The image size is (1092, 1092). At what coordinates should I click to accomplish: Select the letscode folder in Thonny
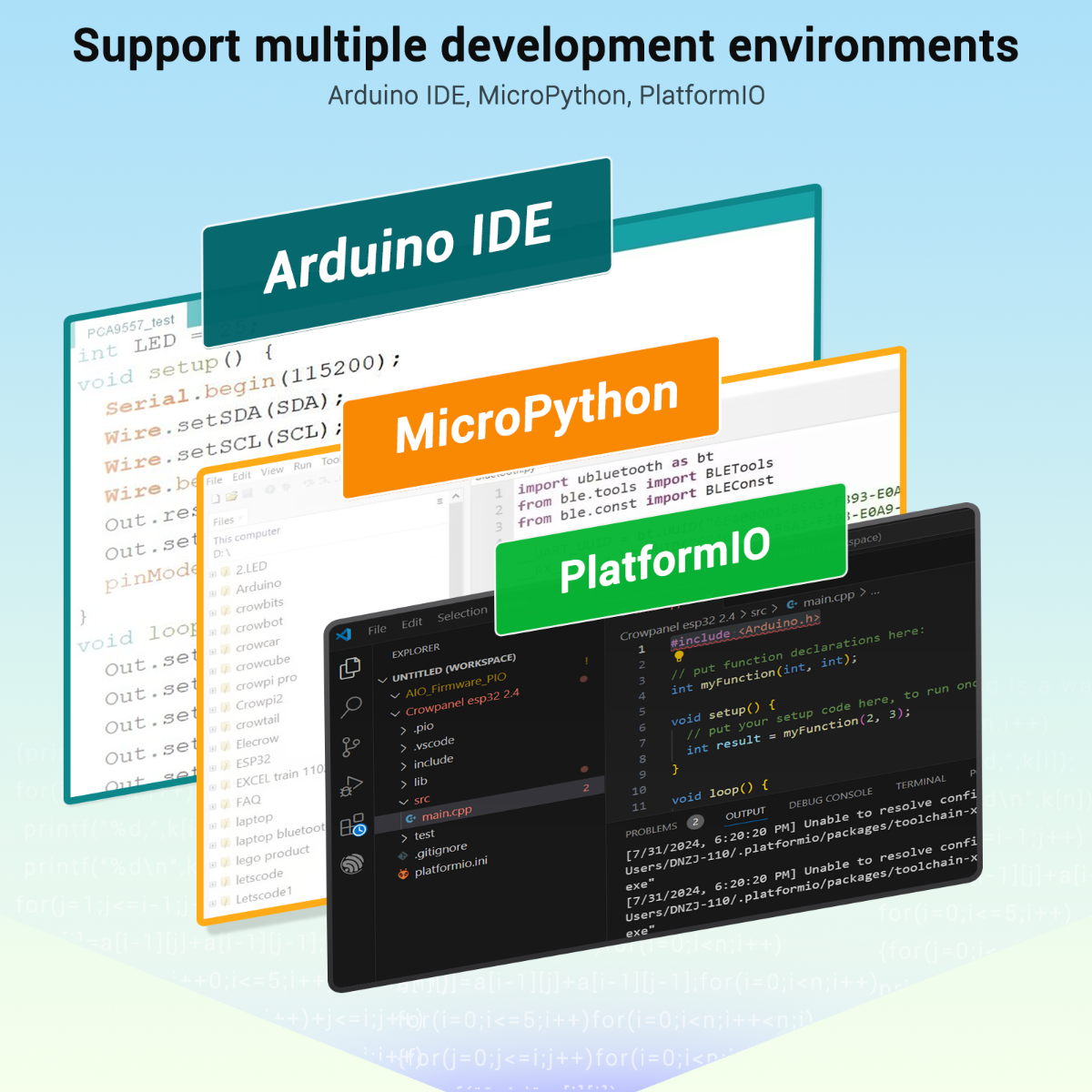pos(259,876)
